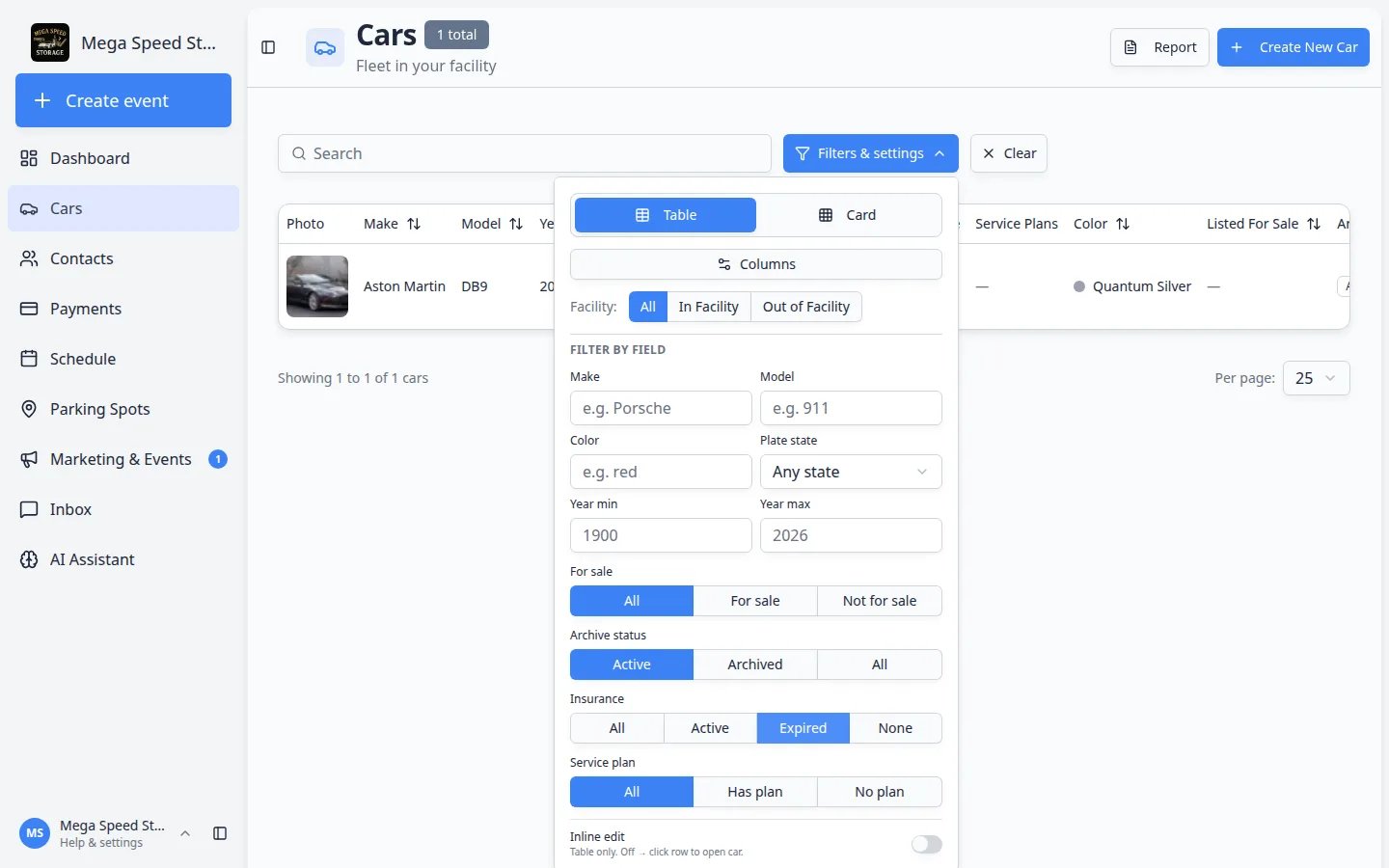Click the car icon beside the Cars heading
This screenshot has width=1389, height=868.
tap(325, 47)
